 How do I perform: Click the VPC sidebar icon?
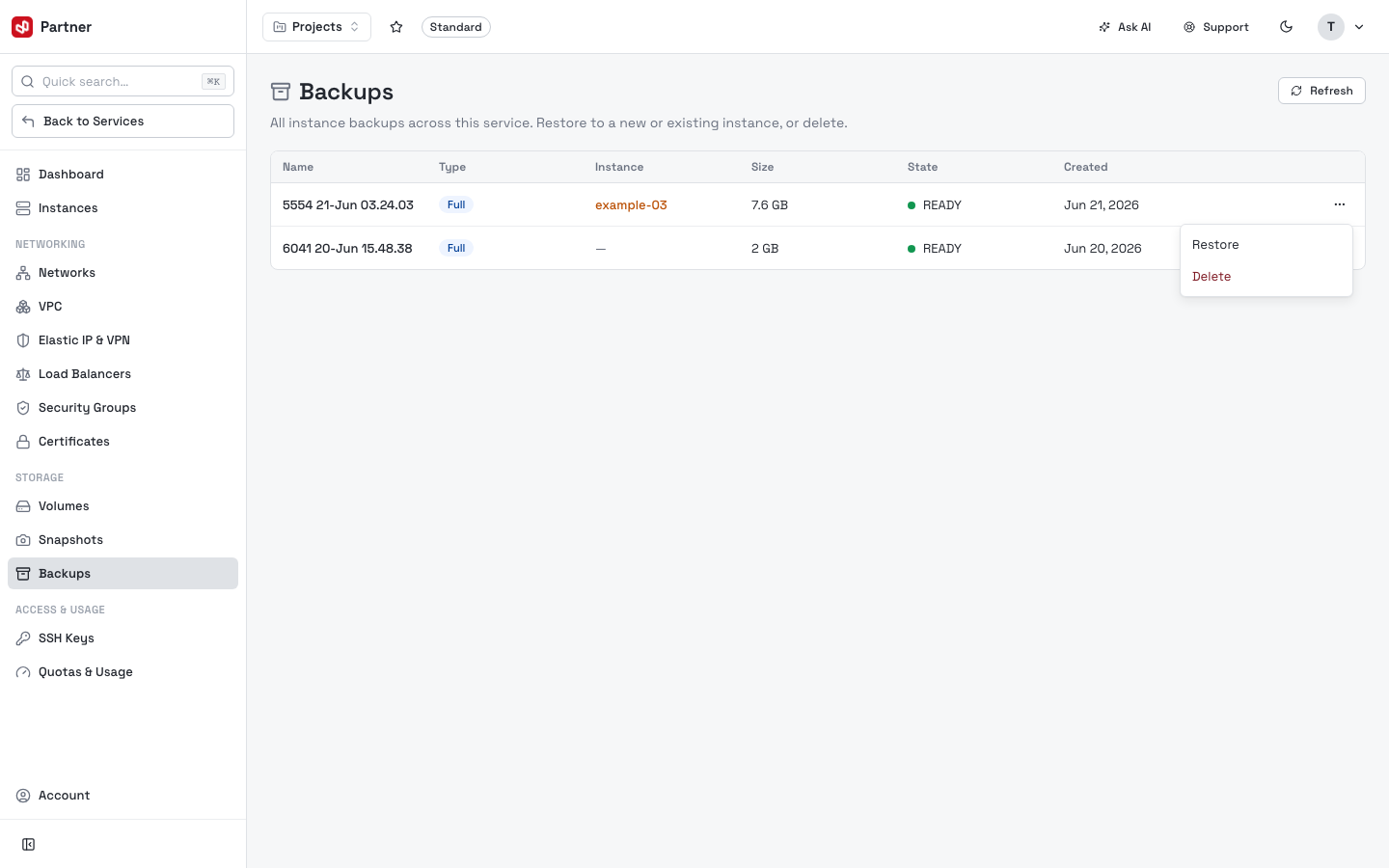point(23,307)
